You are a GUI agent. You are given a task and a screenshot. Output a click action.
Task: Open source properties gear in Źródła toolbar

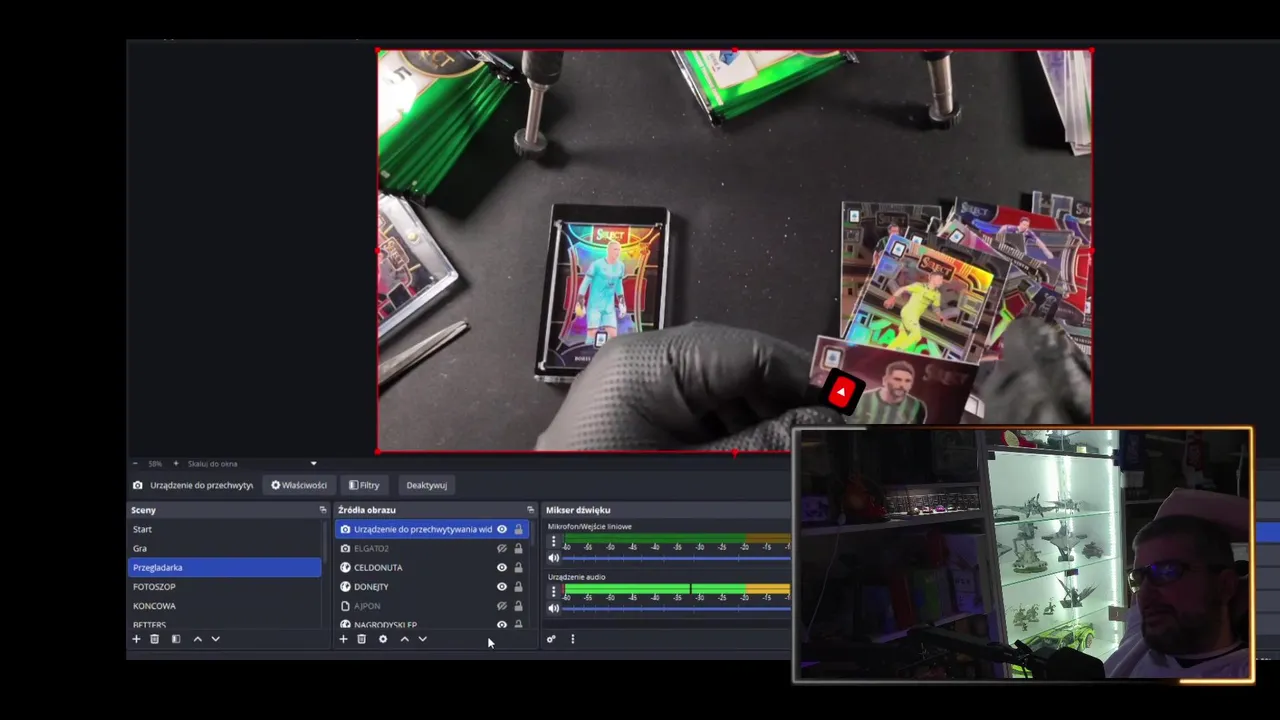[x=383, y=639]
